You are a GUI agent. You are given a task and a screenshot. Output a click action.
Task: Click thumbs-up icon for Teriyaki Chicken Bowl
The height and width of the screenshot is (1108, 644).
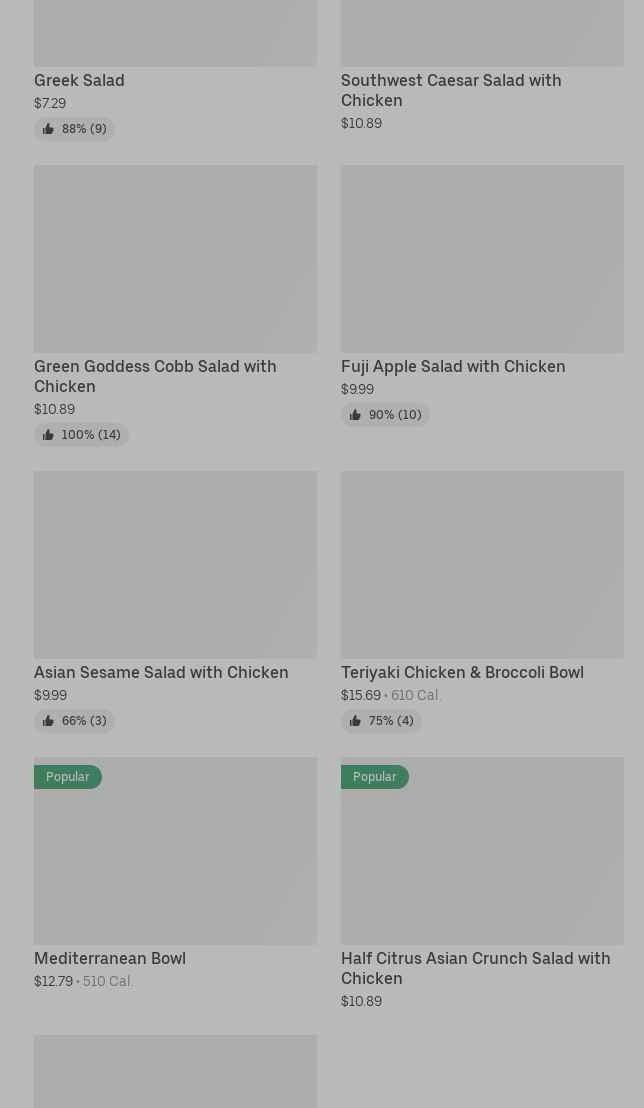355,721
